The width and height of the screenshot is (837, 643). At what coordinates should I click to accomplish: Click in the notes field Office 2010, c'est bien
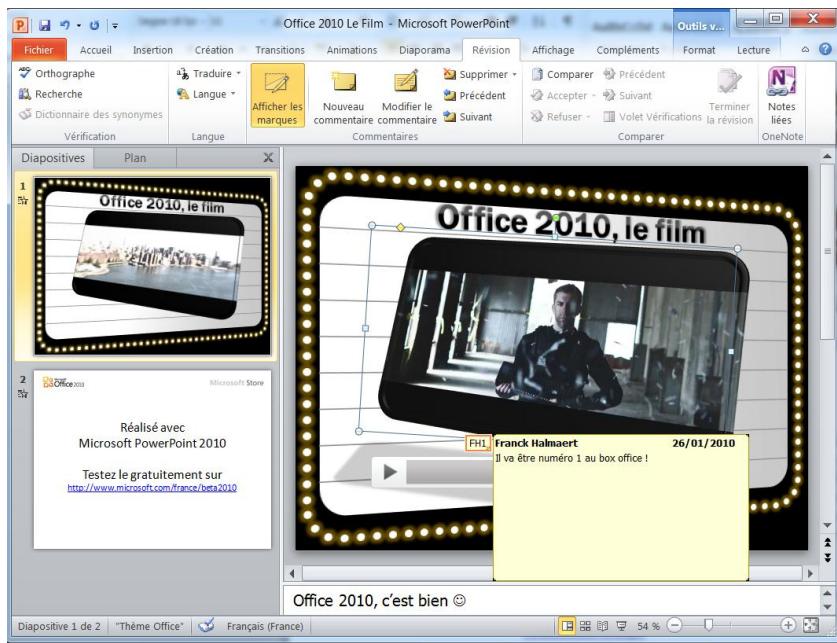coord(552,600)
